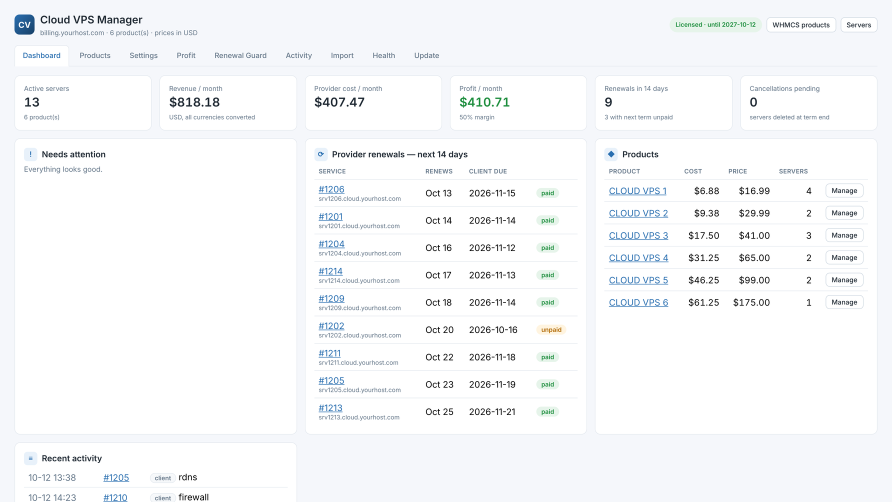Click the paid badge for #1206

pyautogui.click(x=547, y=193)
